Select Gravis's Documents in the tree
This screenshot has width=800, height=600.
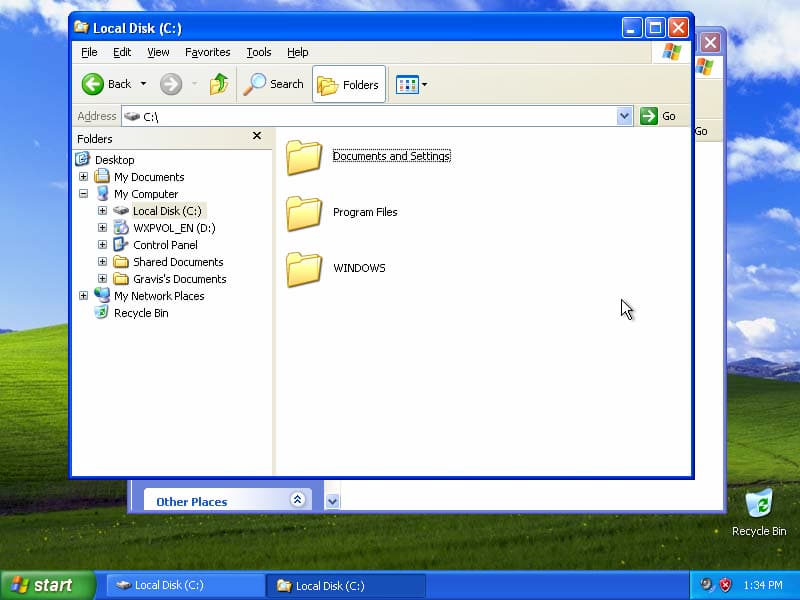click(180, 279)
